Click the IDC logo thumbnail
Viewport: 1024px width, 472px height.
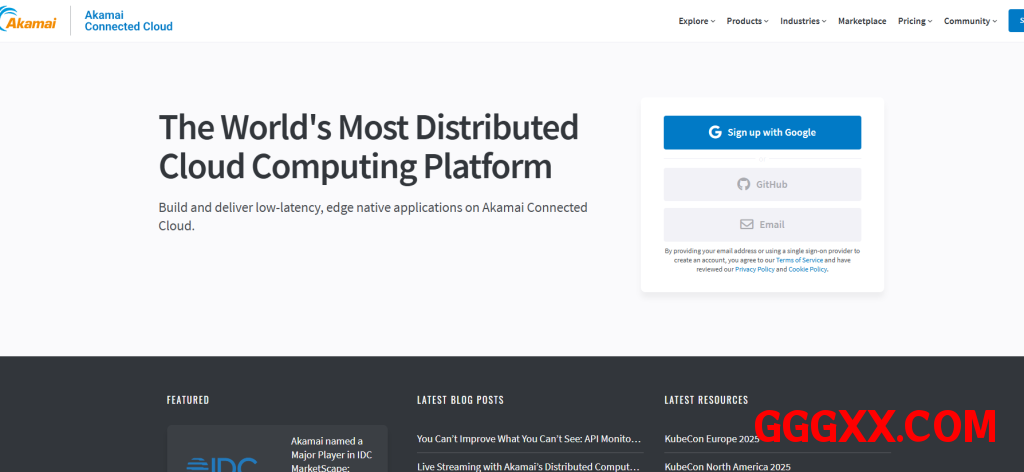222,462
